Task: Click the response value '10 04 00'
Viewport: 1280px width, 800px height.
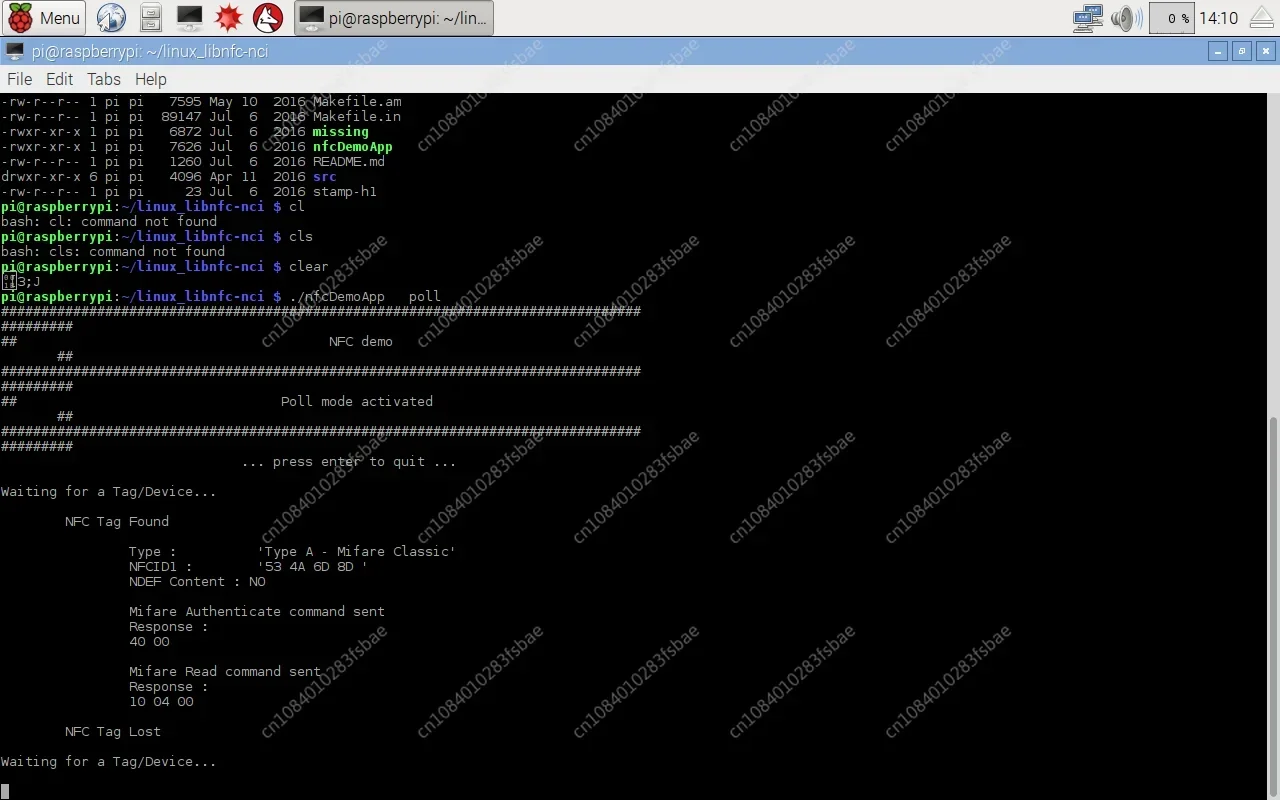Action: 161,701
